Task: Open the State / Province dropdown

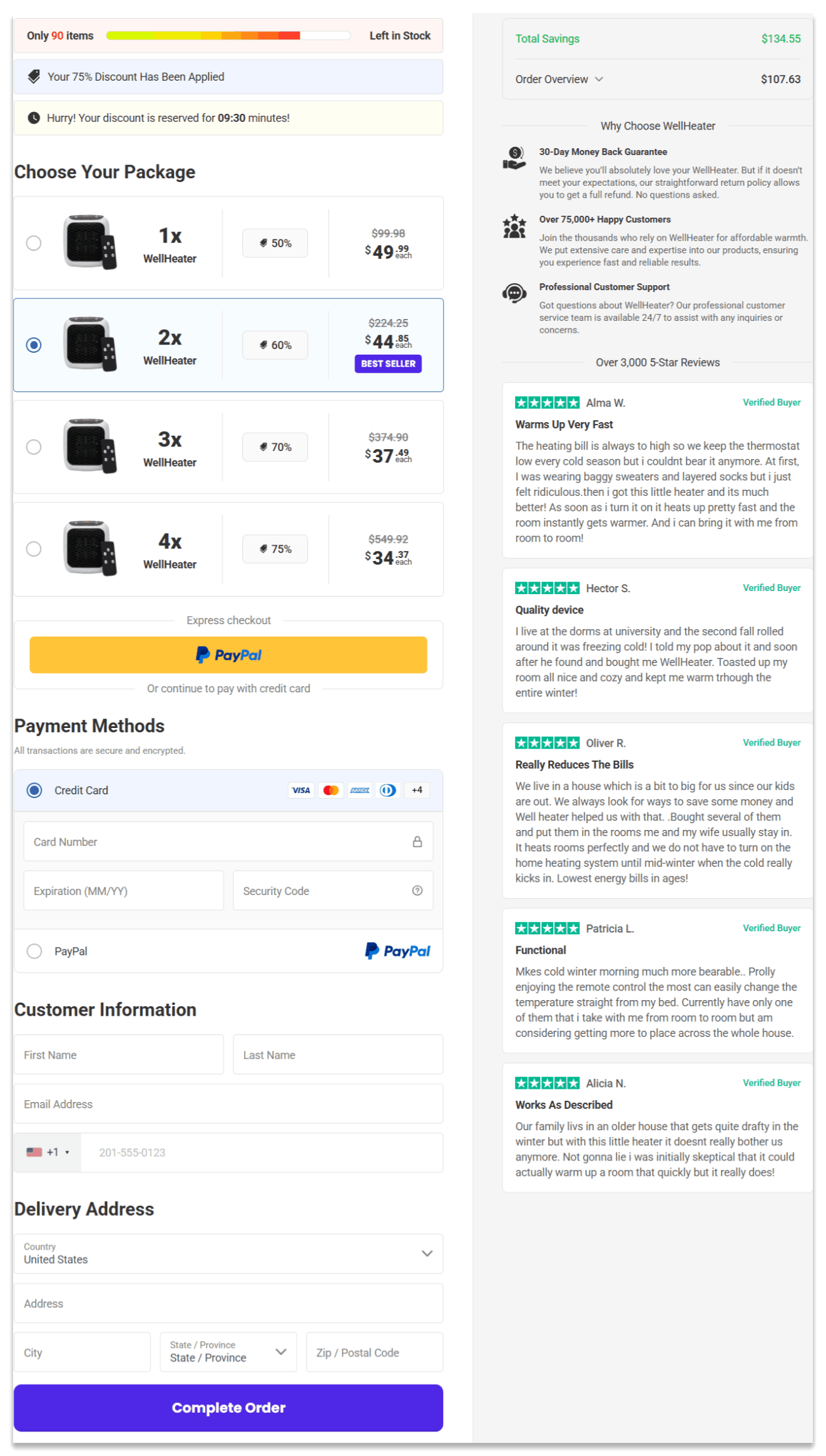Action: [228, 1352]
